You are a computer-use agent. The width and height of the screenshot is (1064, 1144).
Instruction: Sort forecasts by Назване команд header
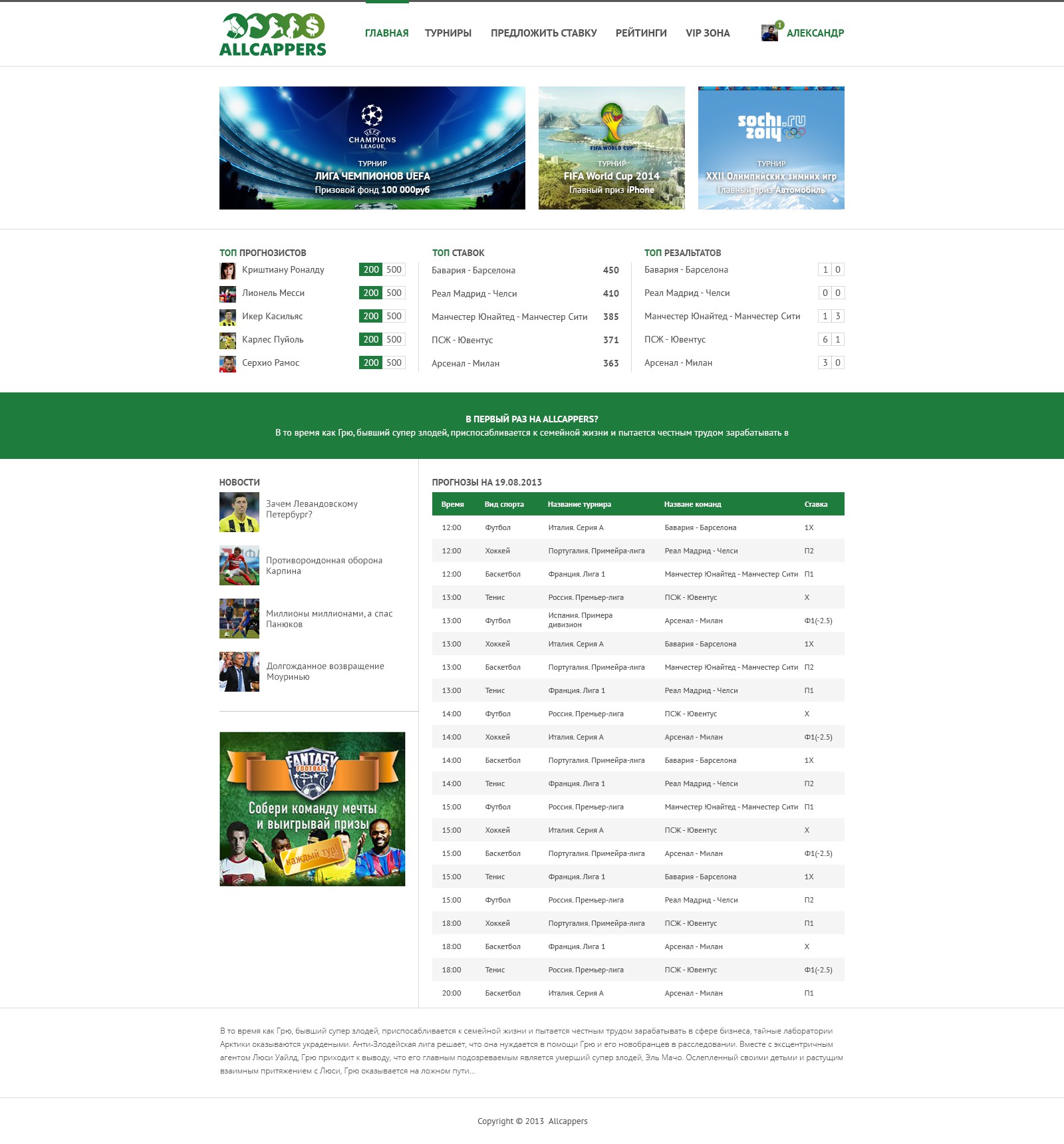click(692, 504)
